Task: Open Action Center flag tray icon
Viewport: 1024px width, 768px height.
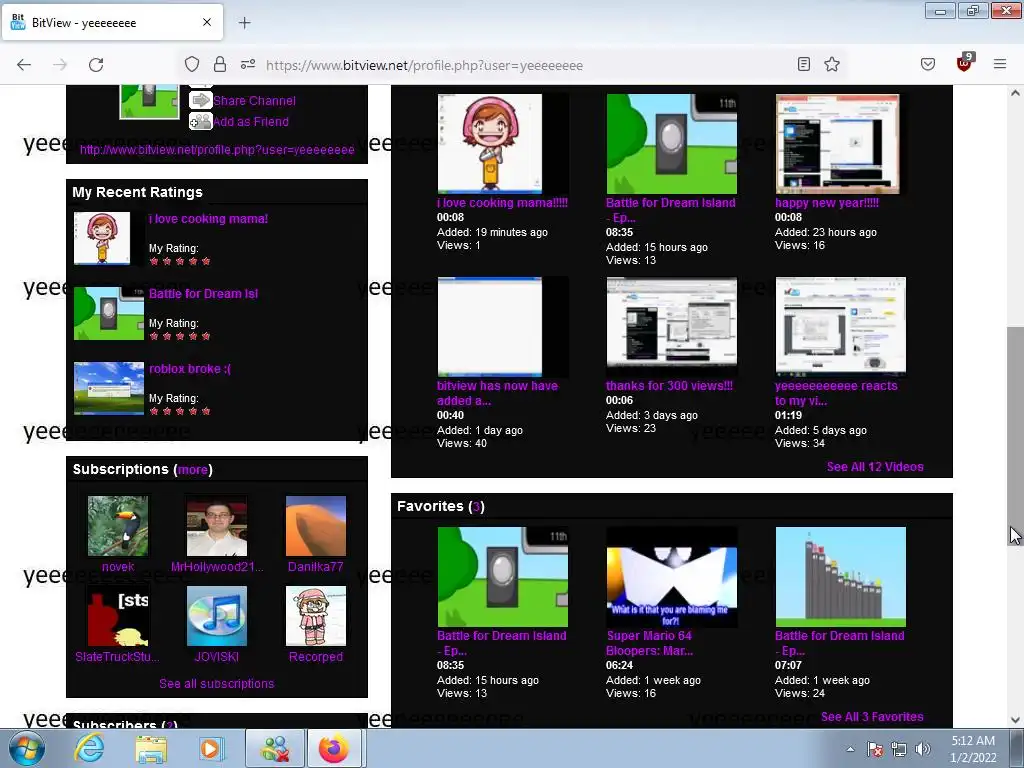Action: pos(874,749)
